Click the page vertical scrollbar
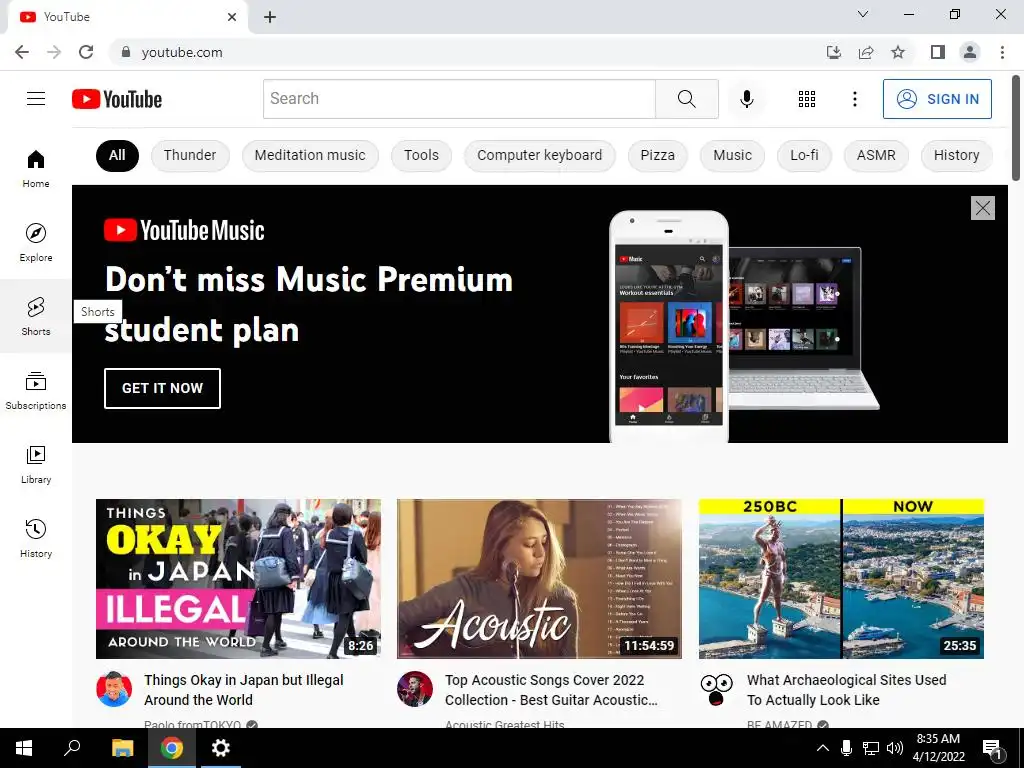The width and height of the screenshot is (1024, 768). tap(1016, 127)
